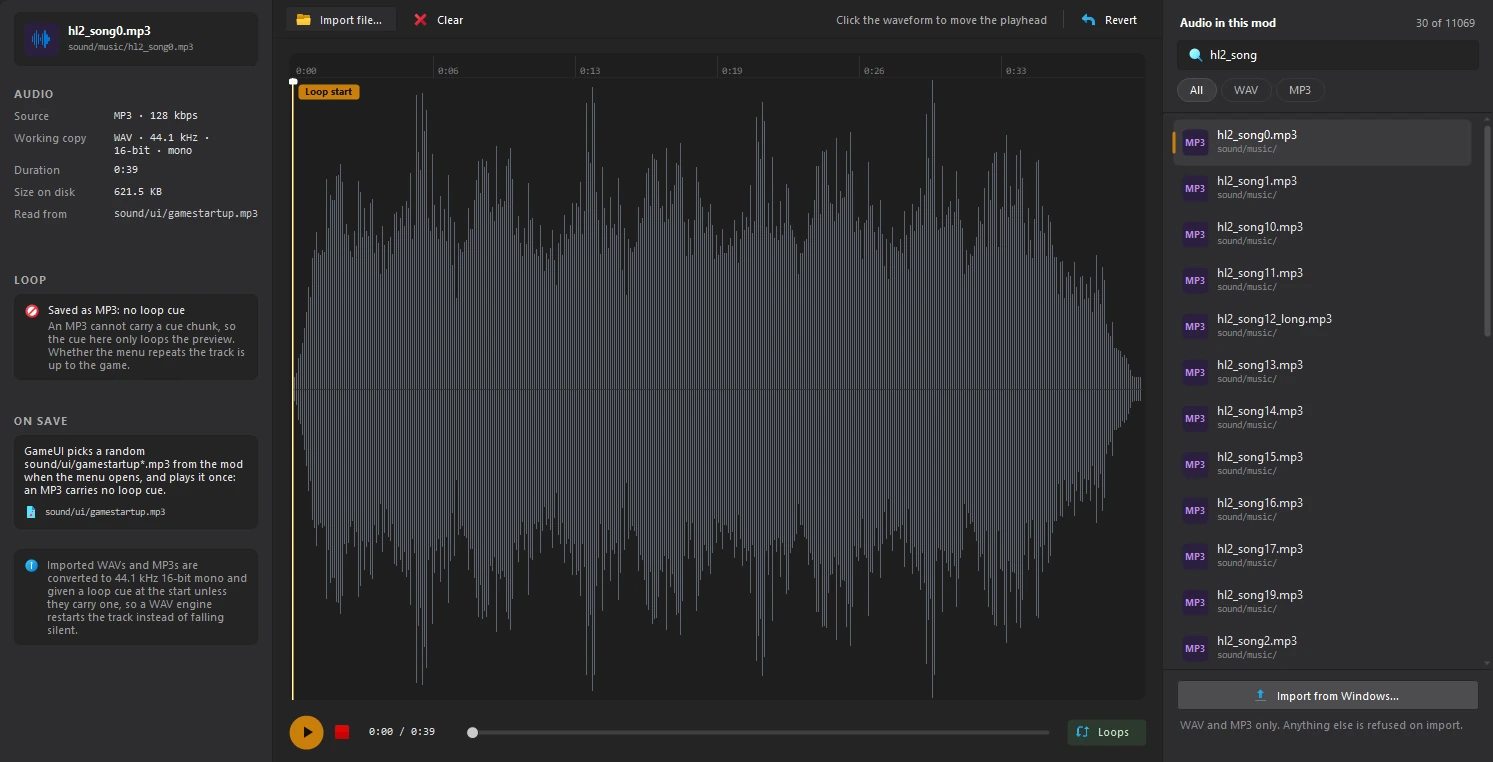Click the 0:26 timeline ruler mark

(874, 71)
